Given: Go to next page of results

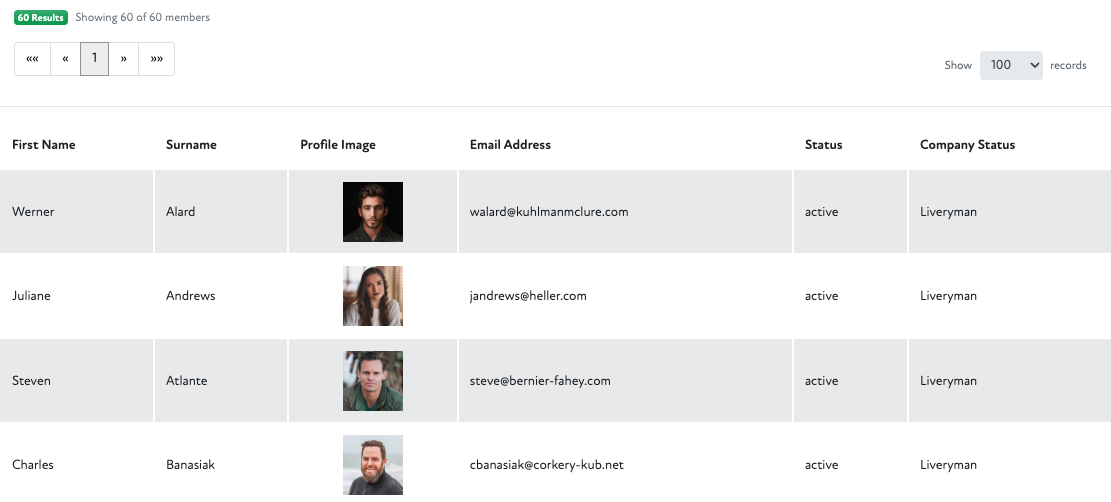Looking at the screenshot, I should pos(123,59).
